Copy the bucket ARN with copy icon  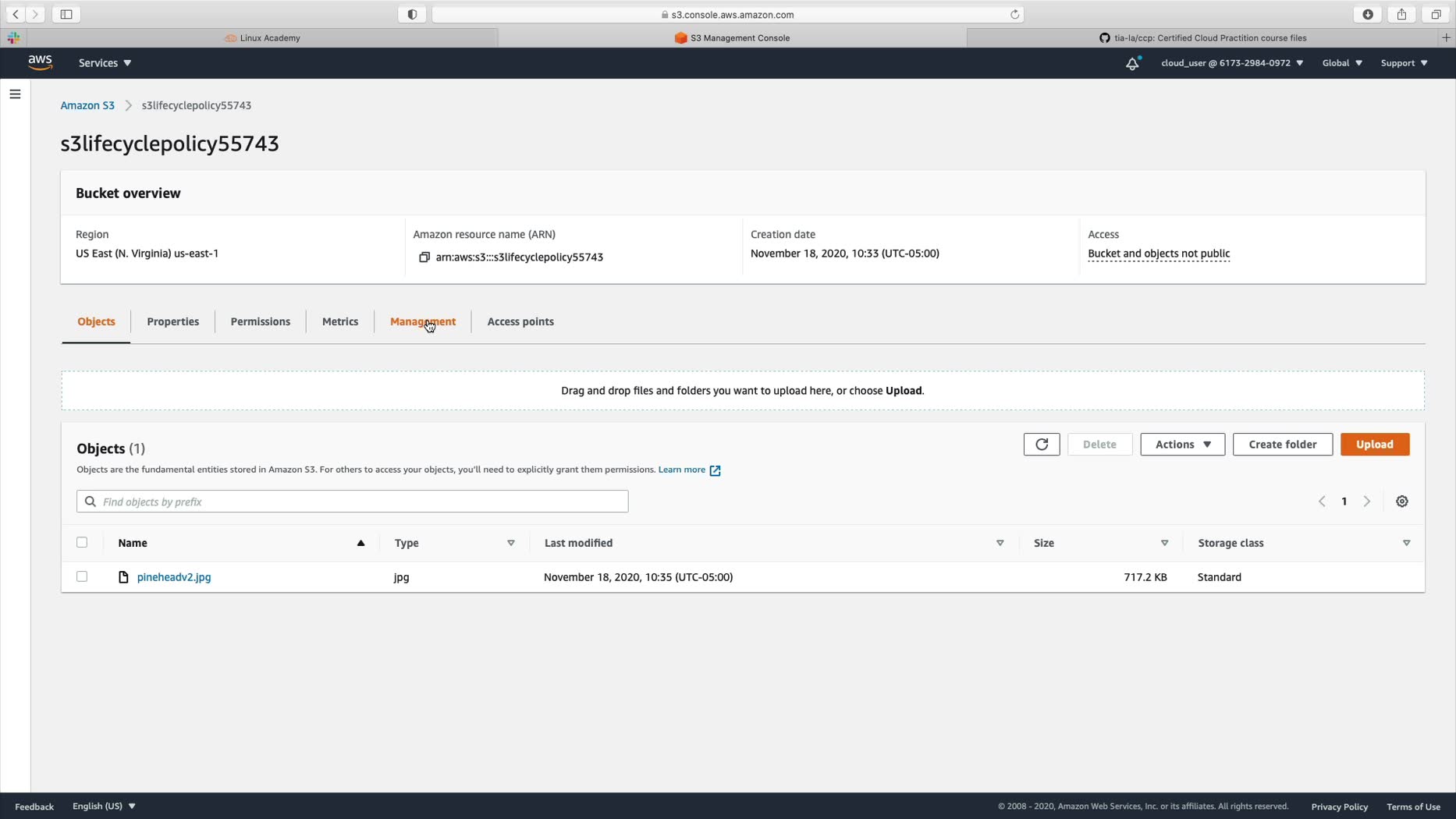(x=424, y=257)
